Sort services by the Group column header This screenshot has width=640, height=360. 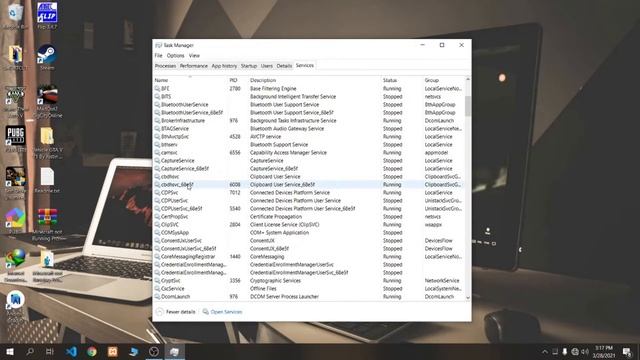443,80
